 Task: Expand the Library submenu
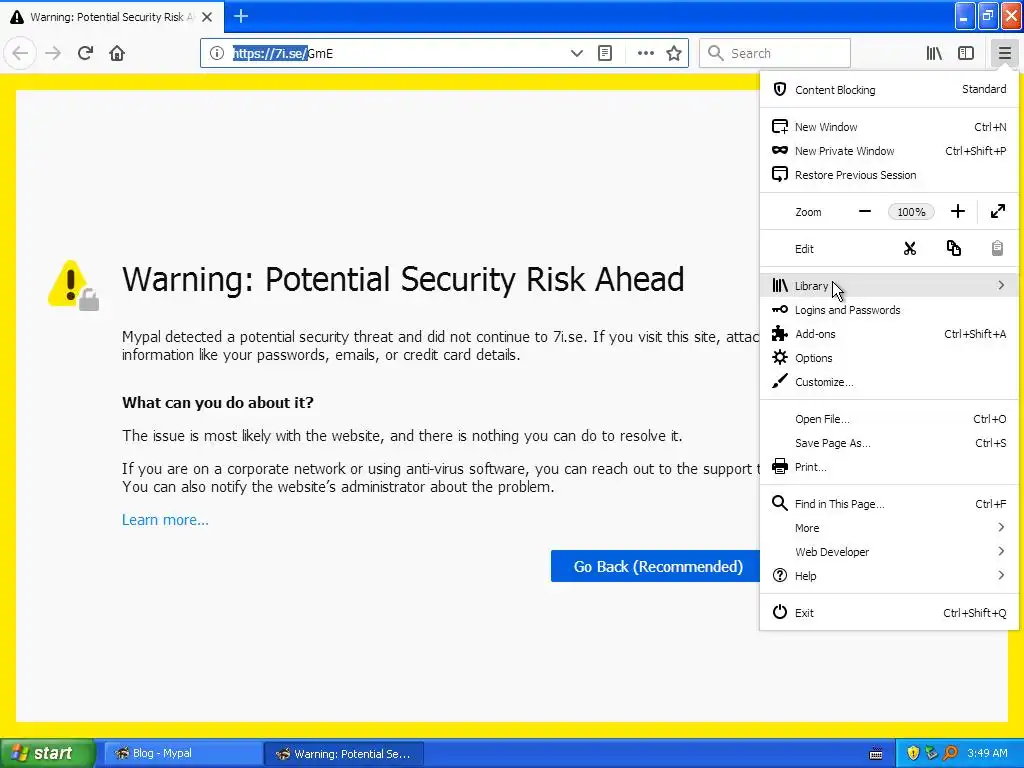pyautogui.click(x=889, y=285)
